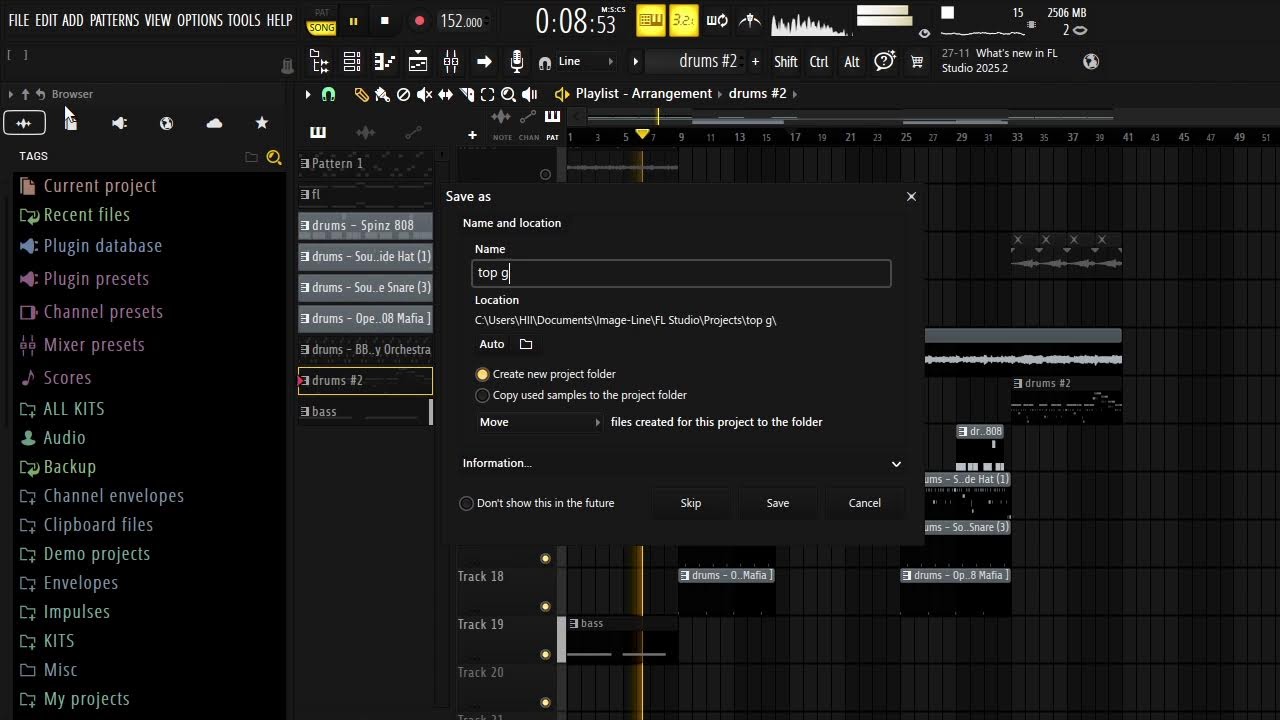The width and height of the screenshot is (1280, 720).
Task: Open the Move files dropdown
Action: 539,422
